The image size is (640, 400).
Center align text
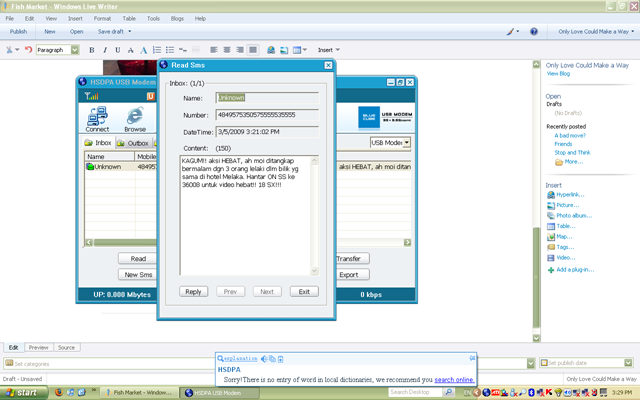227,50
